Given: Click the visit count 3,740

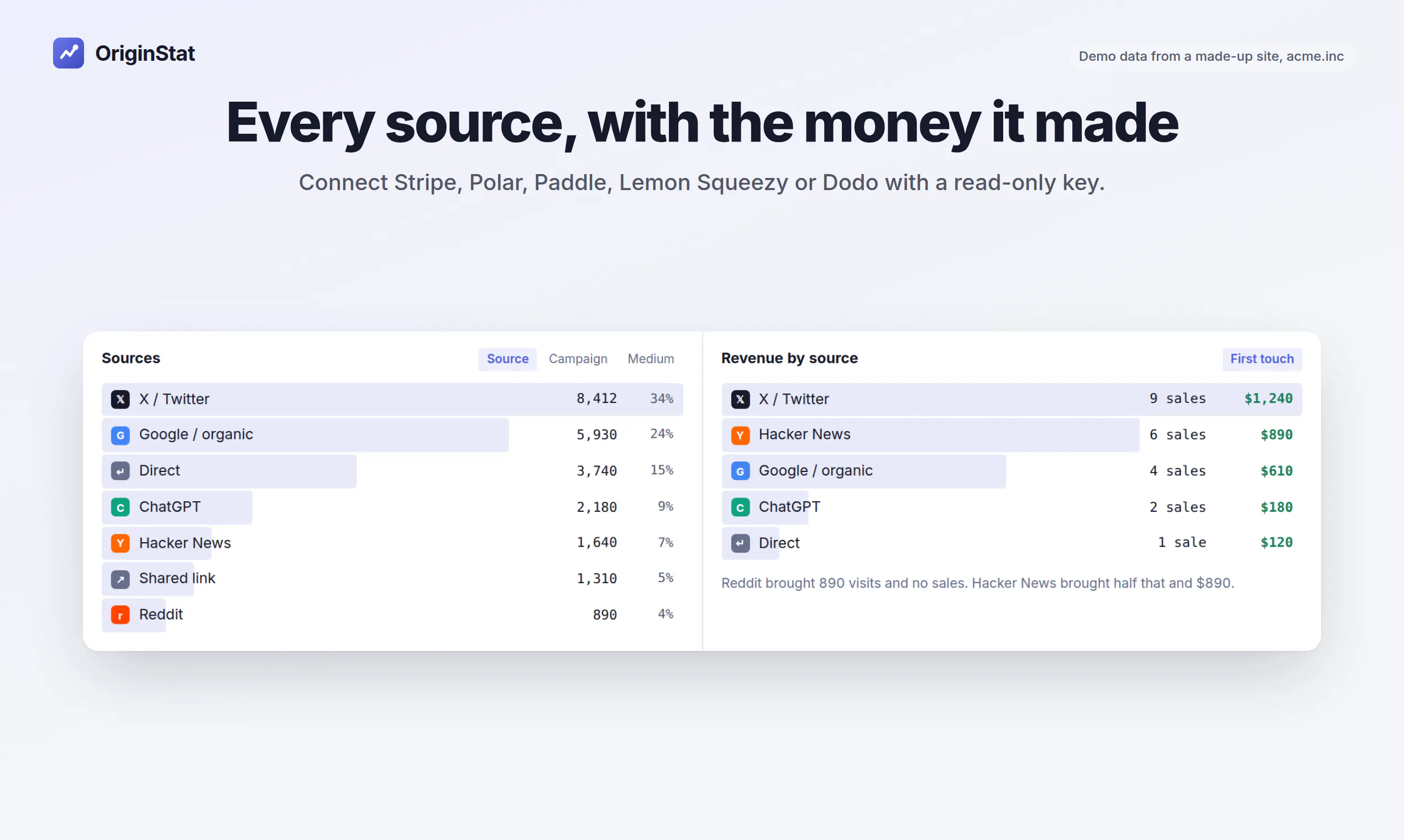Looking at the screenshot, I should coord(597,471).
